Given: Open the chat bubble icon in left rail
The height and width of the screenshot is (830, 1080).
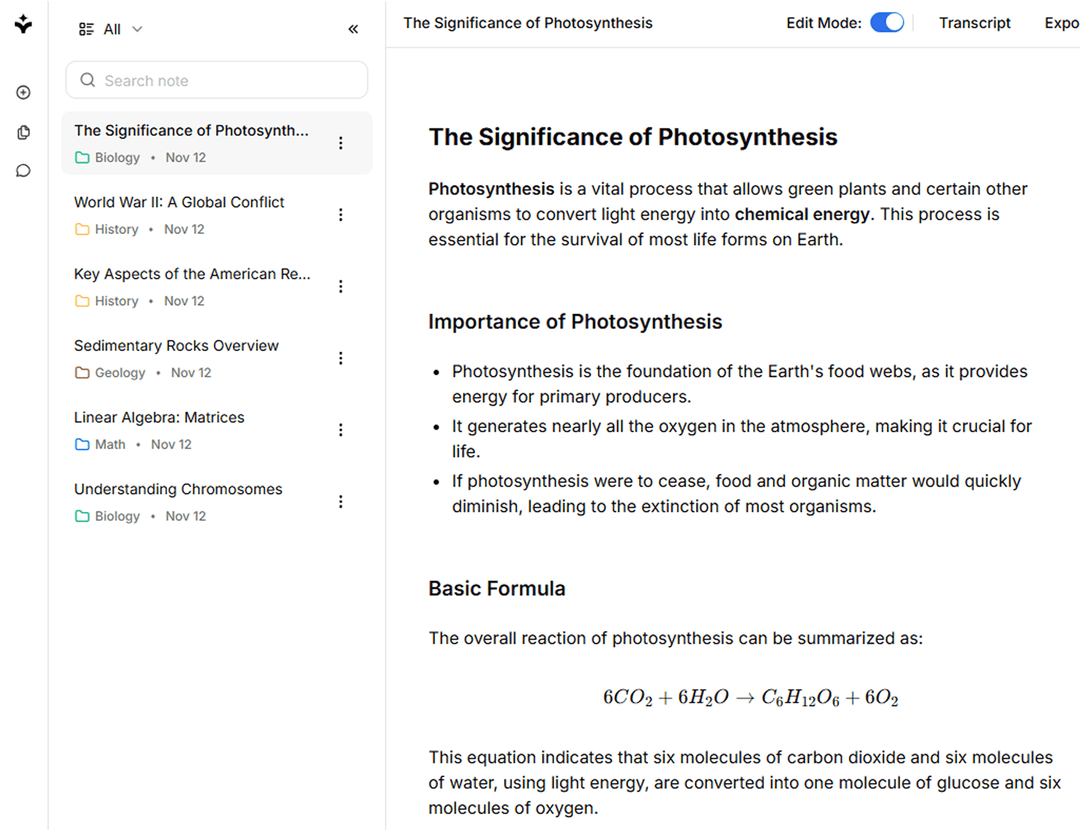Looking at the screenshot, I should pyautogui.click(x=24, y=171).
